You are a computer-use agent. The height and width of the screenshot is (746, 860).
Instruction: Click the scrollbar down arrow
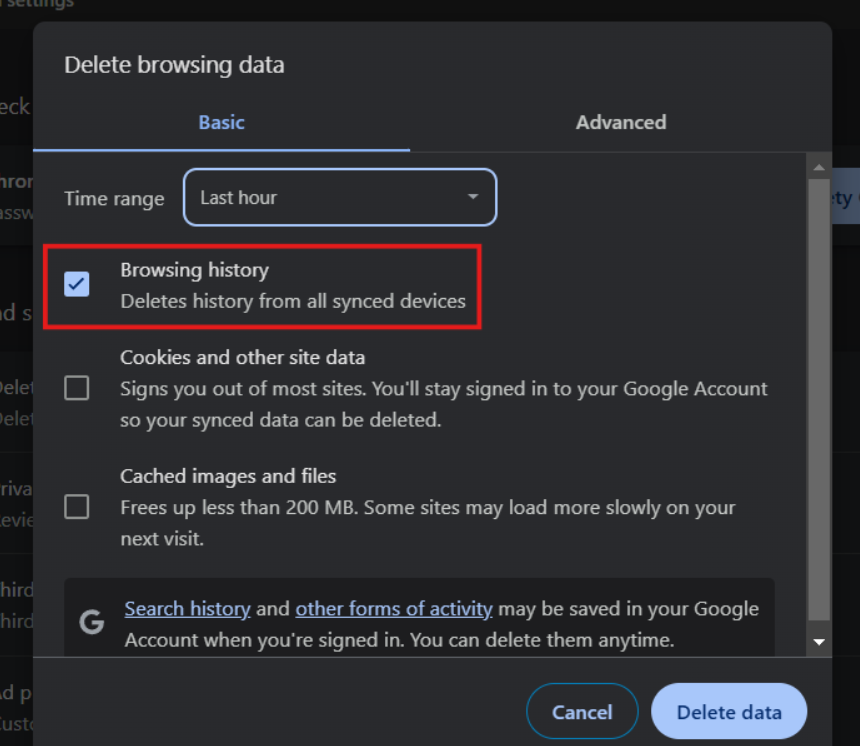(x=819, y=641)
